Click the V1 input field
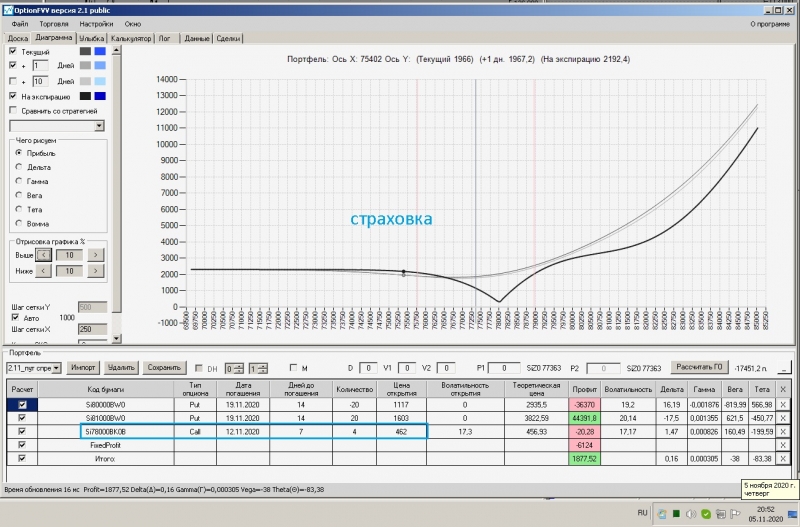 click(407, 368)
